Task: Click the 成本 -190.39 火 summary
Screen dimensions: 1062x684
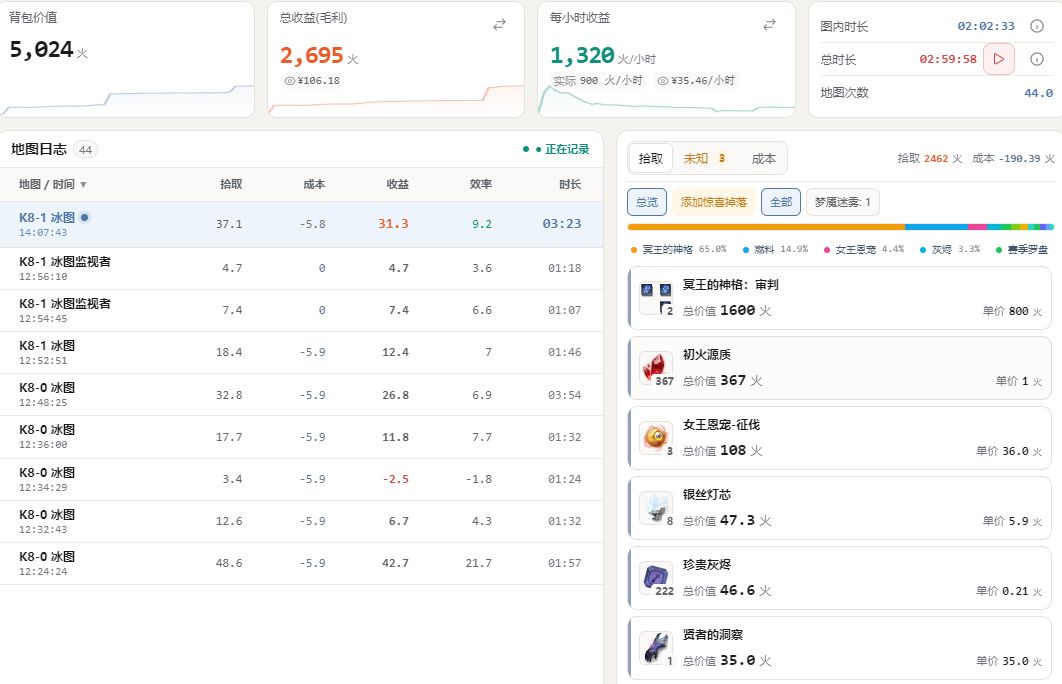Action: pyautogui.click(x=1013, y=158)
